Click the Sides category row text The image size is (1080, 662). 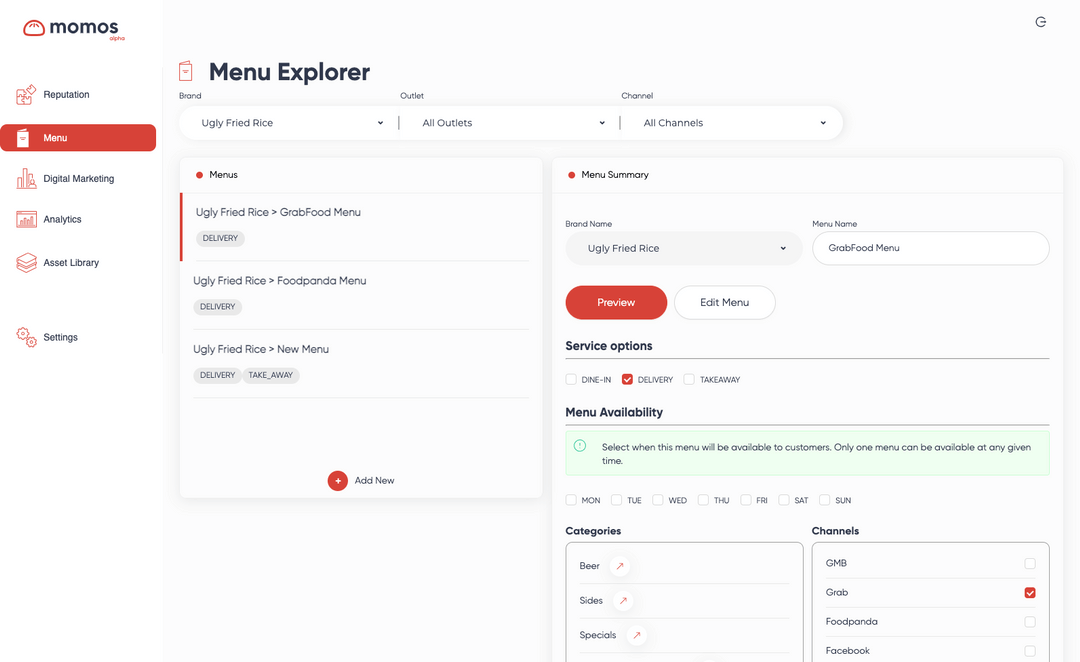point(591,601)
